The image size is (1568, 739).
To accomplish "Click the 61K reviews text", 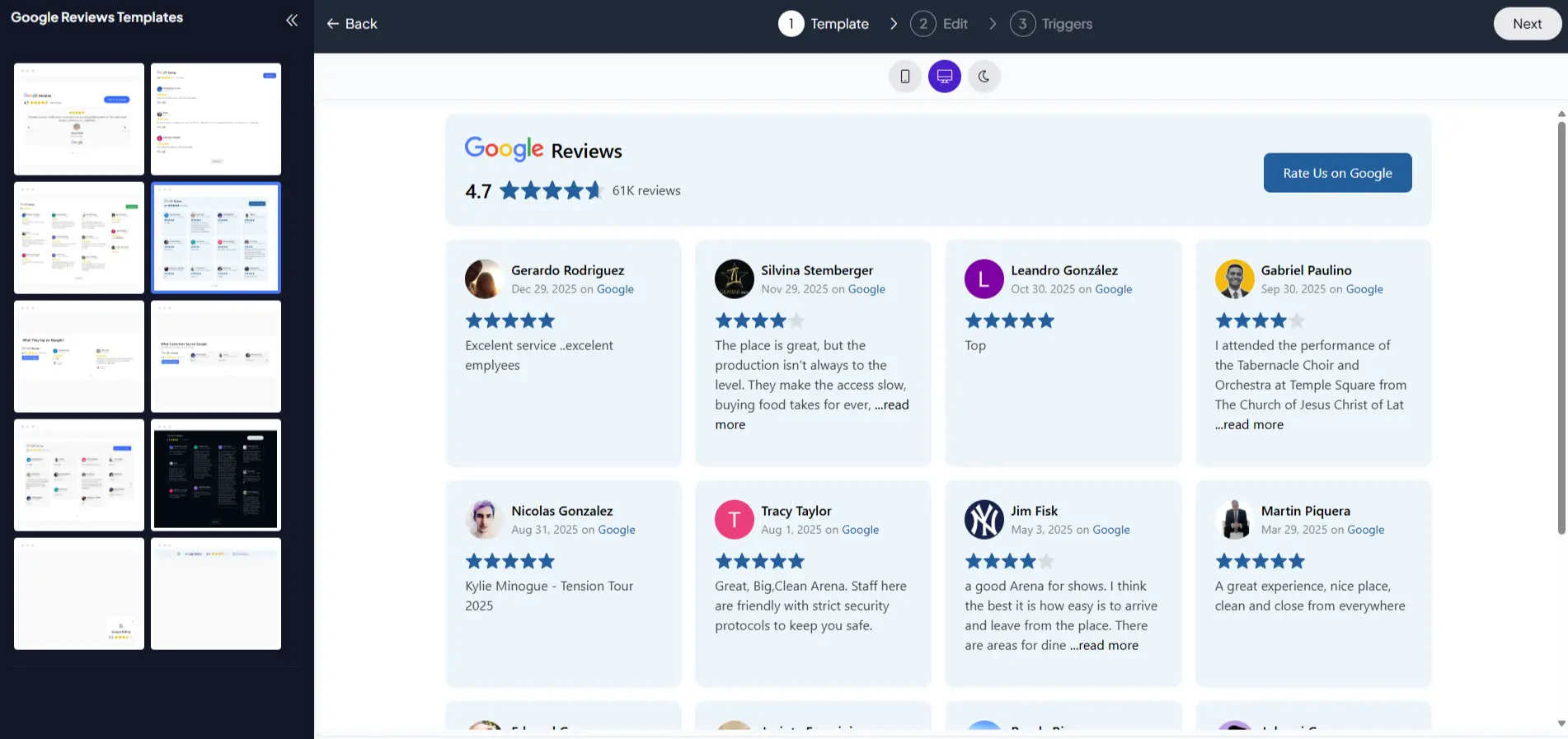I will pos(646,191).
